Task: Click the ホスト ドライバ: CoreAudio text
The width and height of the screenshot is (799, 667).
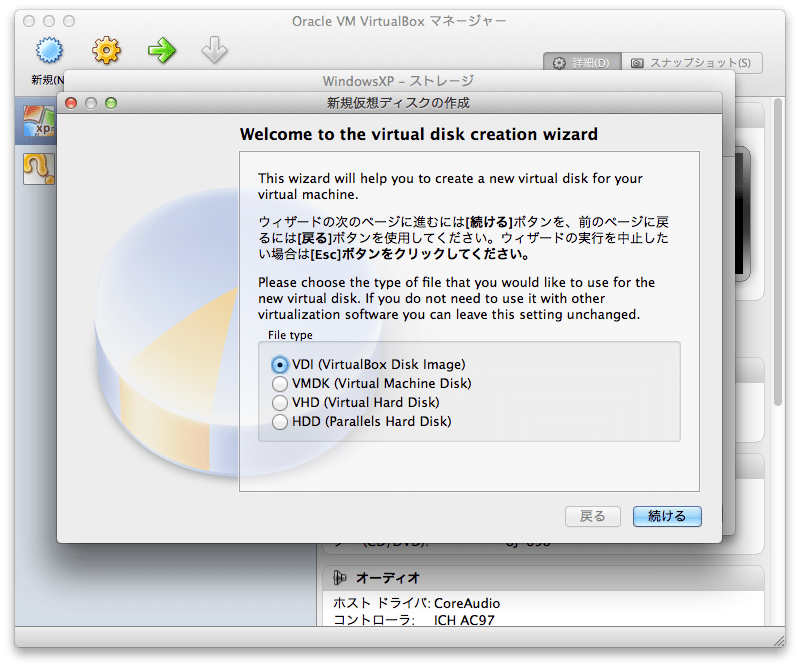Action: click(x=416, y=603)
